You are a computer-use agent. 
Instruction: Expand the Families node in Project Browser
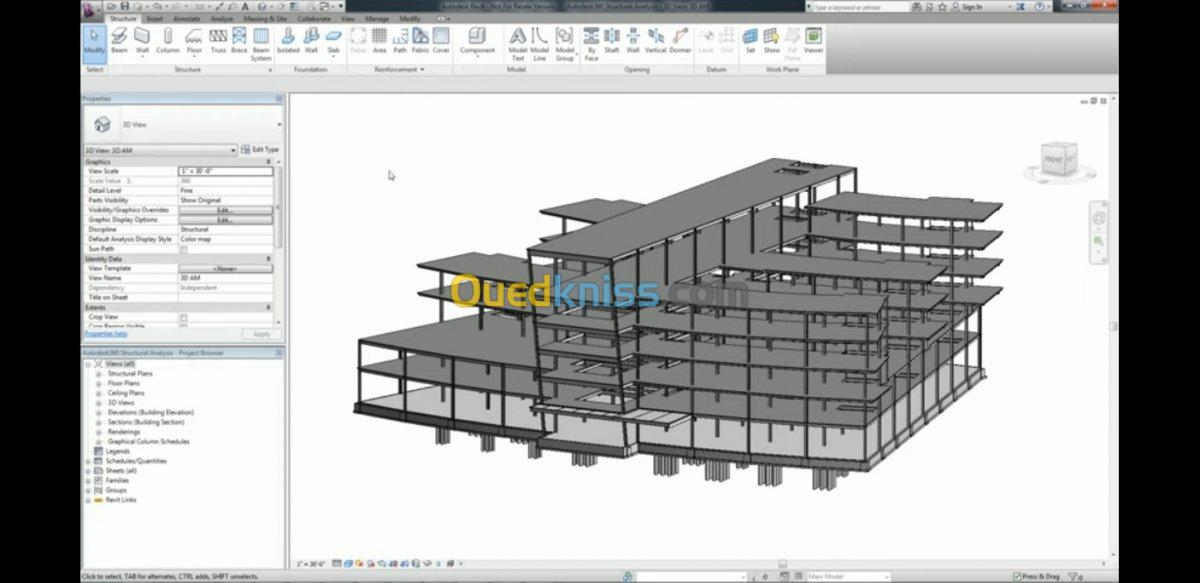point(88,480)
